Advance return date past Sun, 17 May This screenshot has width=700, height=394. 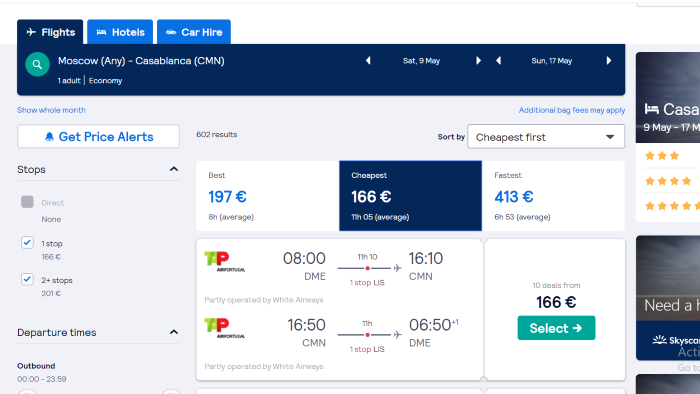click(x=608, y=61)
